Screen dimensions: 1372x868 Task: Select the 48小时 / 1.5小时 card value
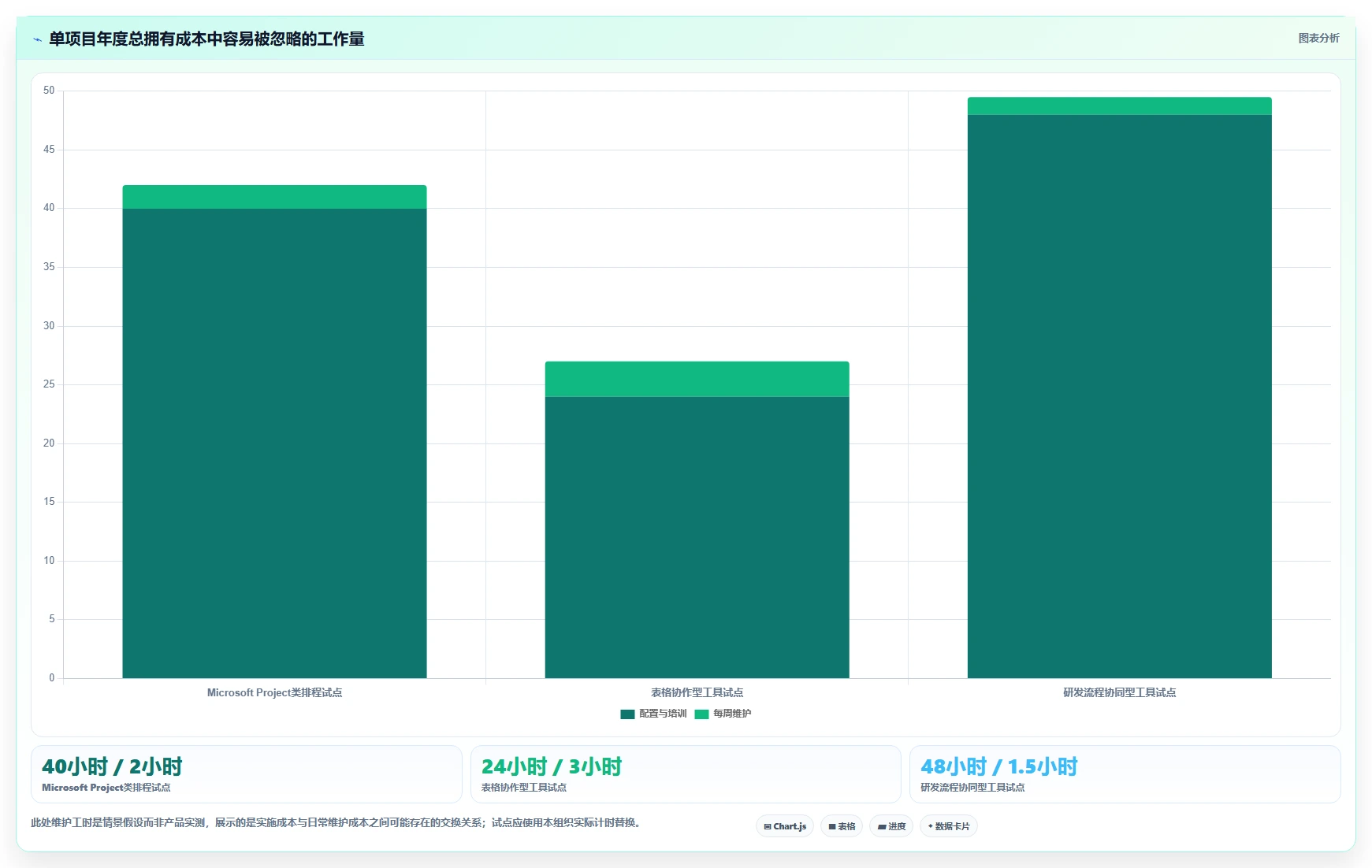click(999, 766)
